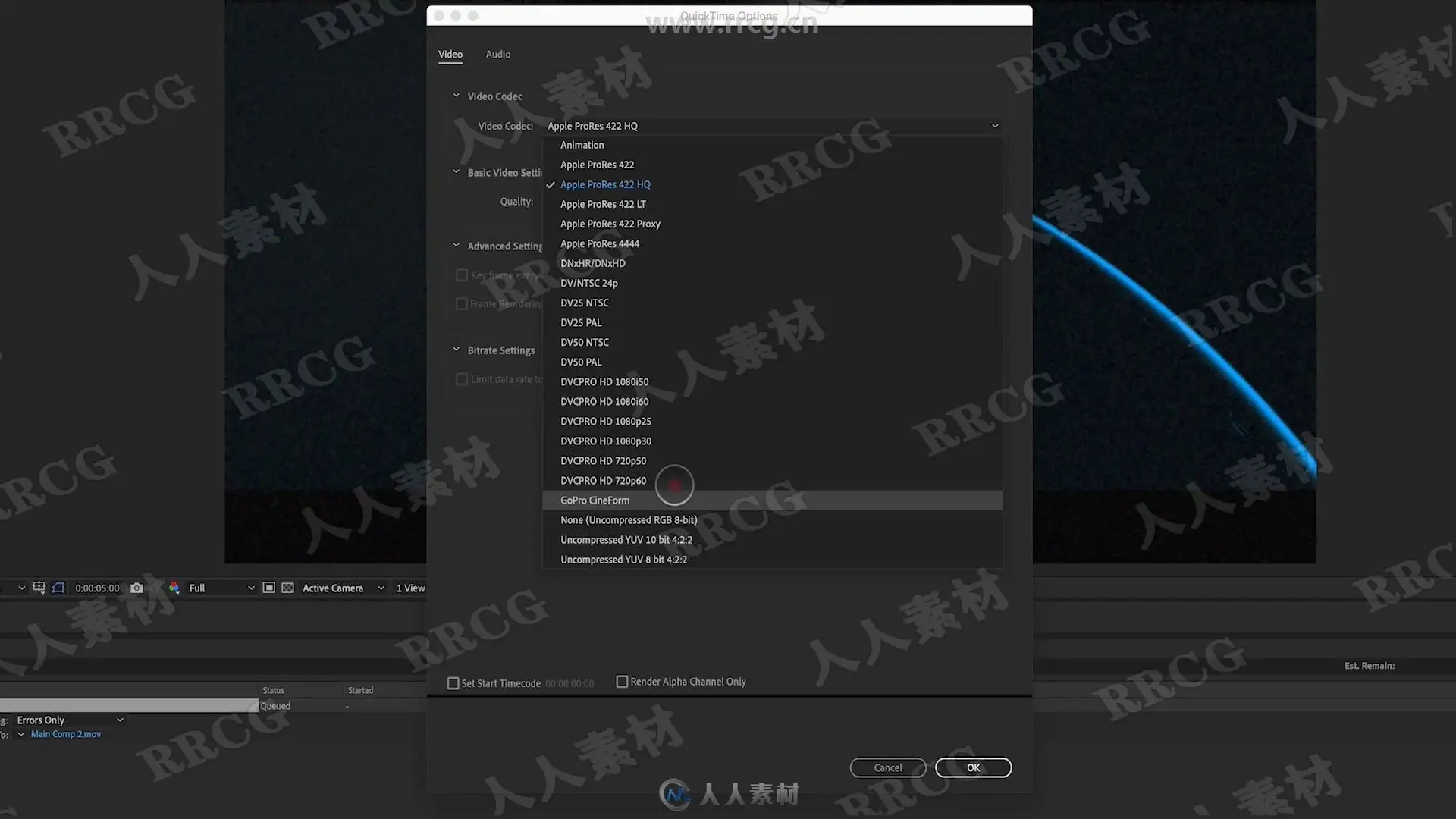
Task: Collapse the Bitrate Settings section
Action: click(456, 350)
